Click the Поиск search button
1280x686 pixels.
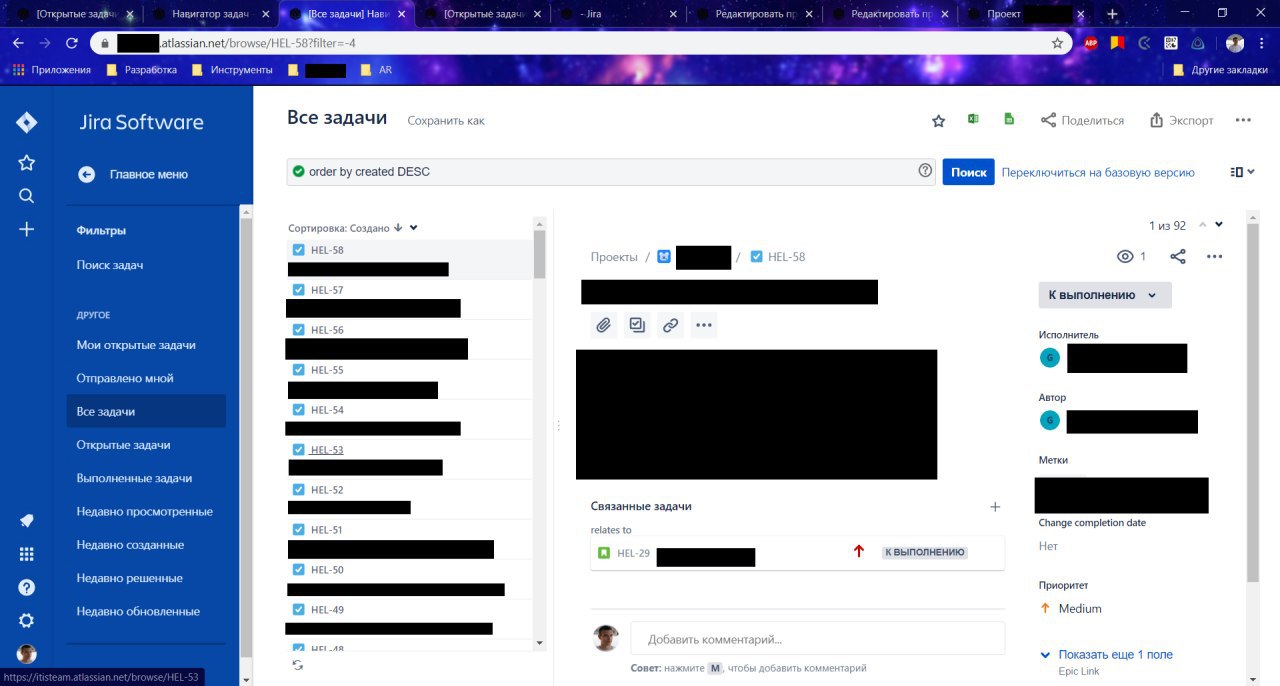968,172
